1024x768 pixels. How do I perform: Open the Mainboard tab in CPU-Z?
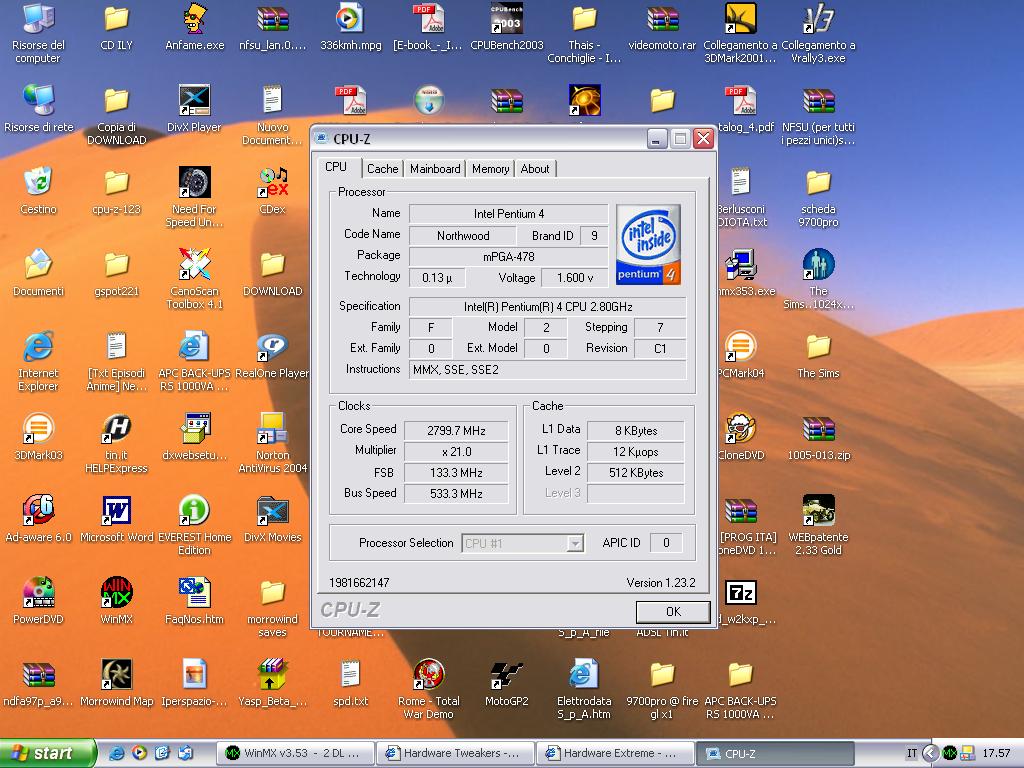point(435,168)
